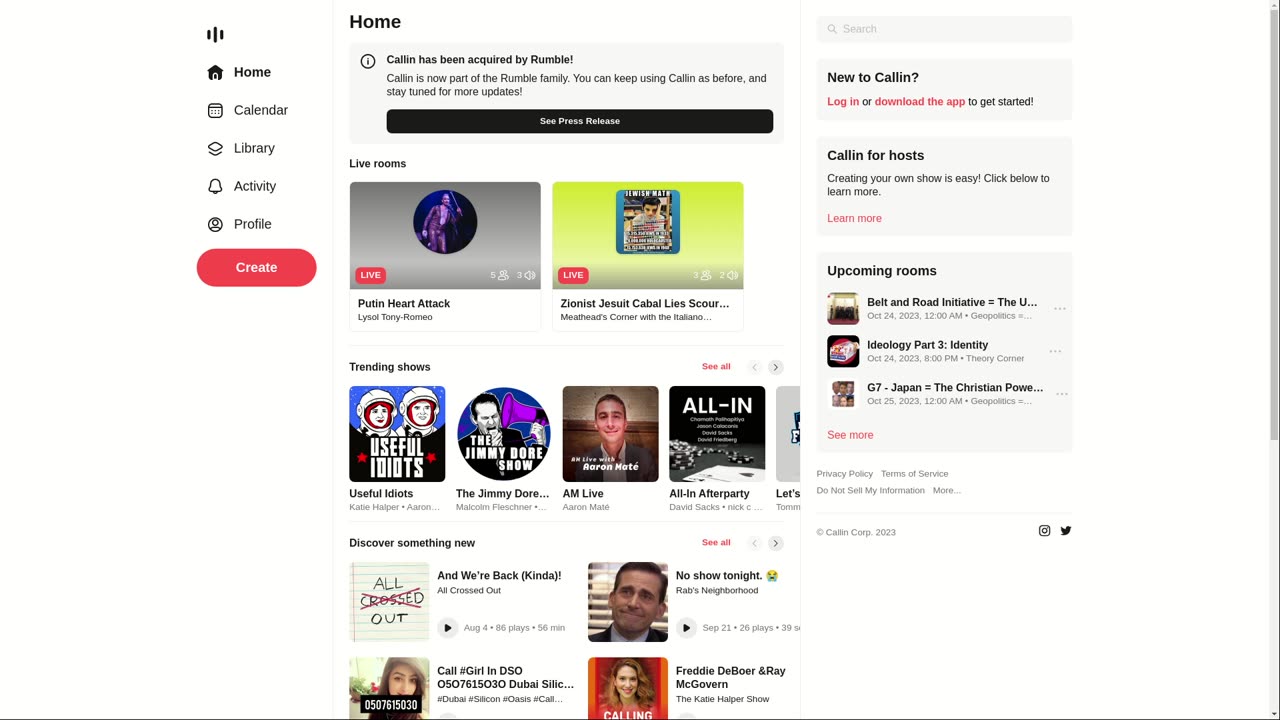This screenshot has height=720, width=1280.
Task: Open options menu for G7 - Japan room
Action: tap(1062, 394)
